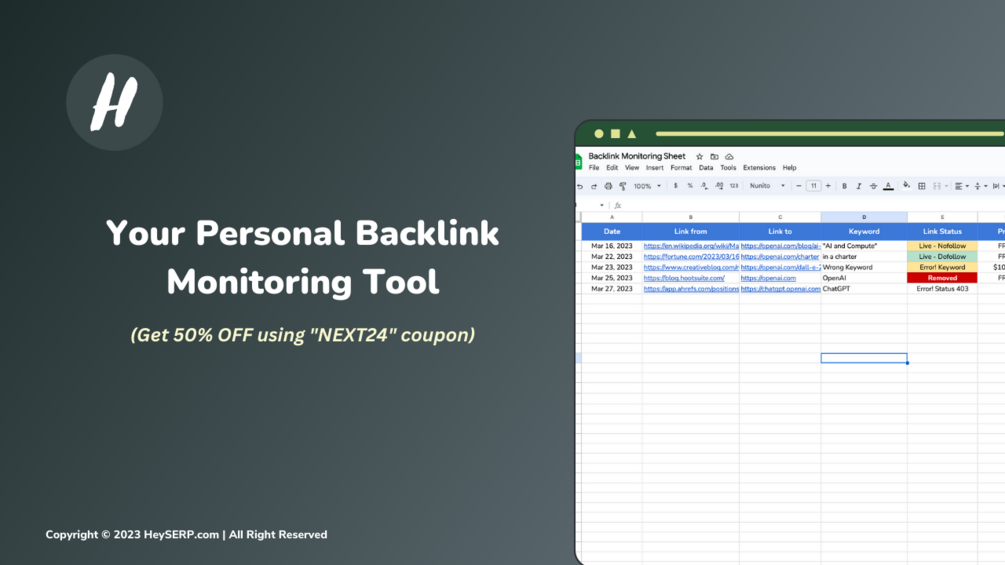Click the ChatGPT keyword cell
The height and width of the screenshot is (565, 1005).
pos(863,289)
